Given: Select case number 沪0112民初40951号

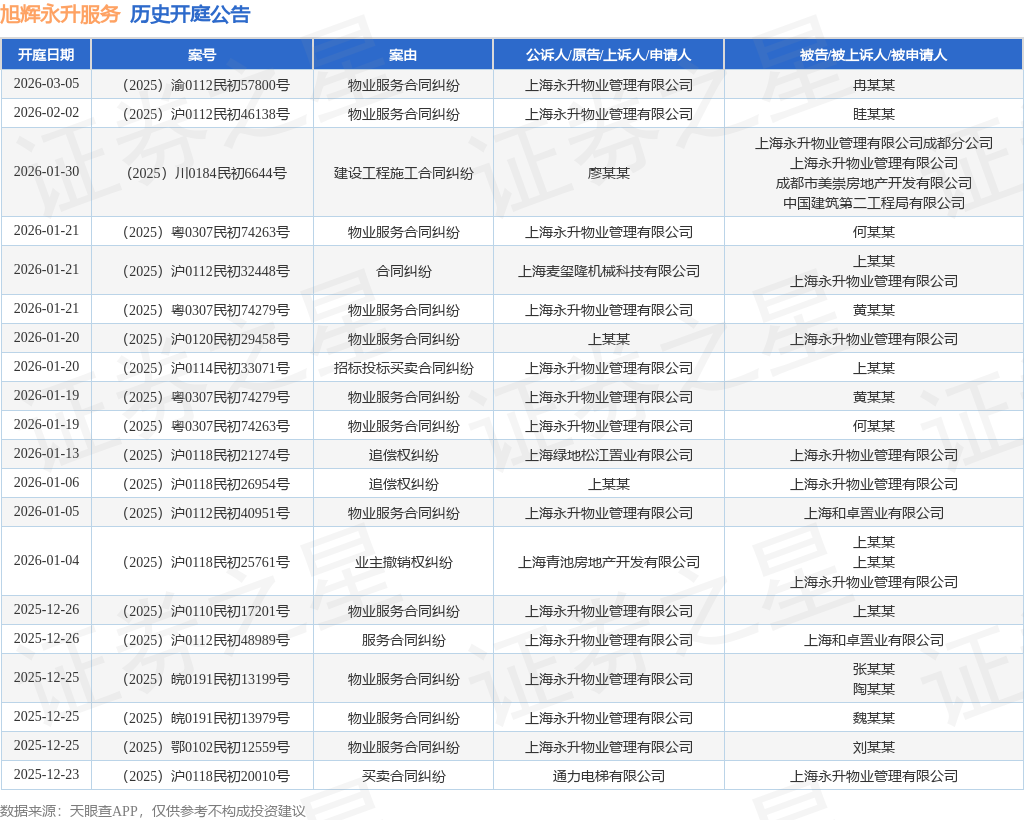Looking at the screenshot, I should [206, 513].
